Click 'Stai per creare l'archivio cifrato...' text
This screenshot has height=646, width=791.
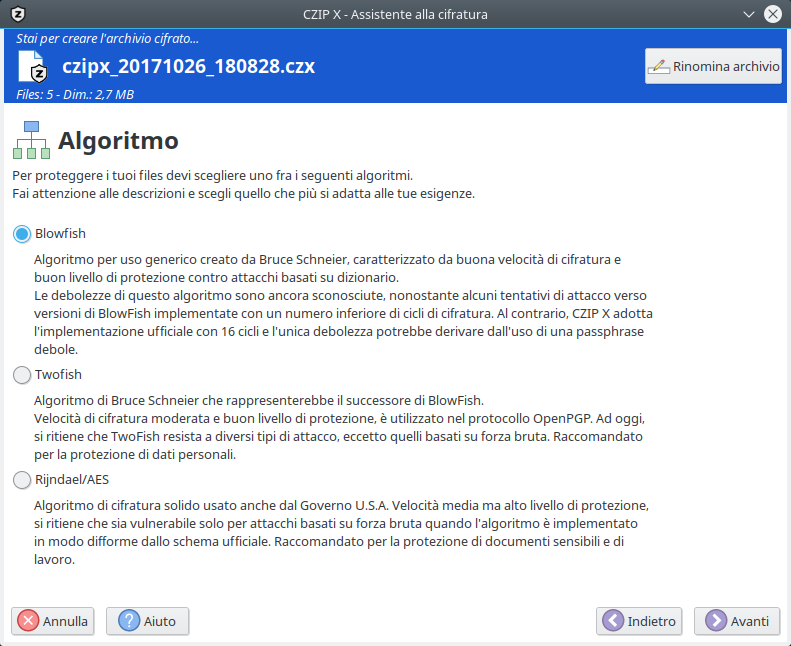pyautogui.click(x=107, y=38)
